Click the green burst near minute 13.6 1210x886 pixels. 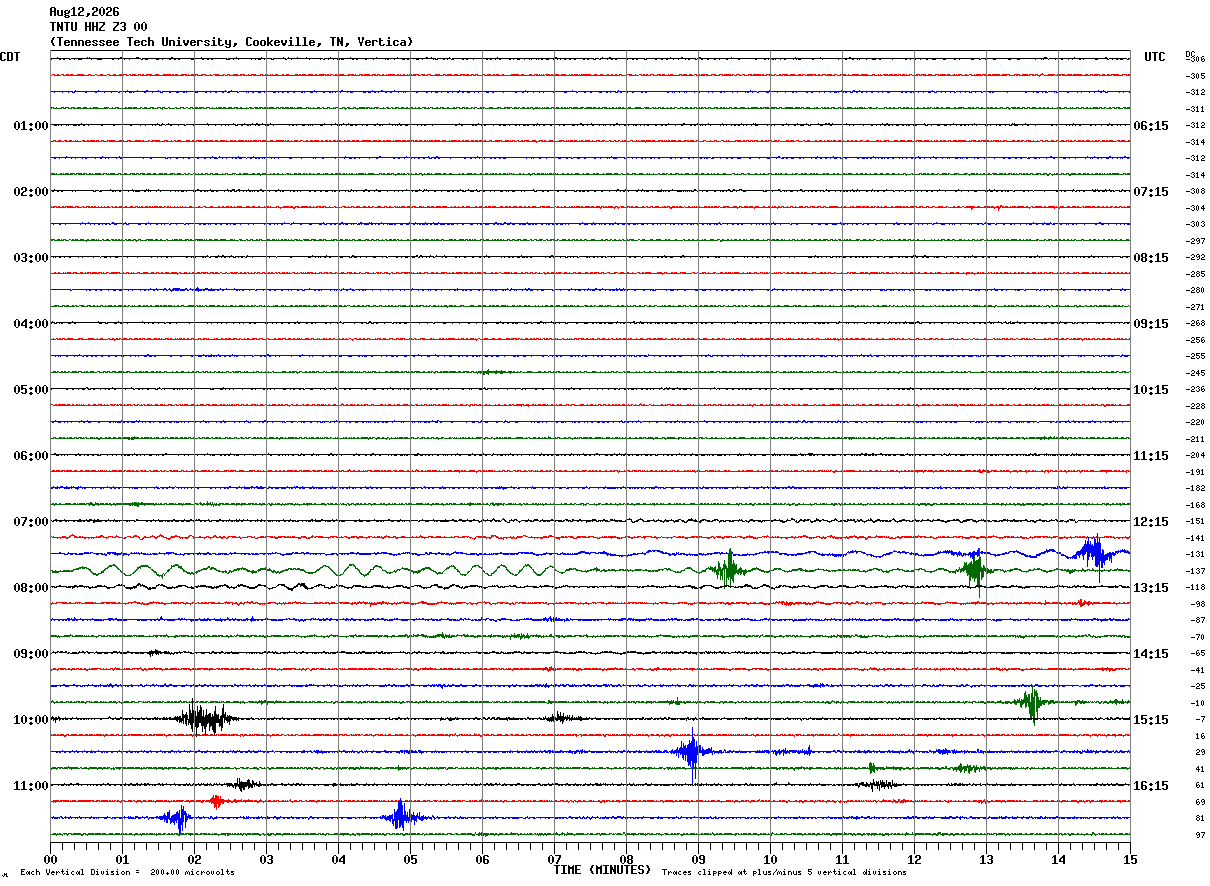pyautogui.click(x=1031, y=703)
